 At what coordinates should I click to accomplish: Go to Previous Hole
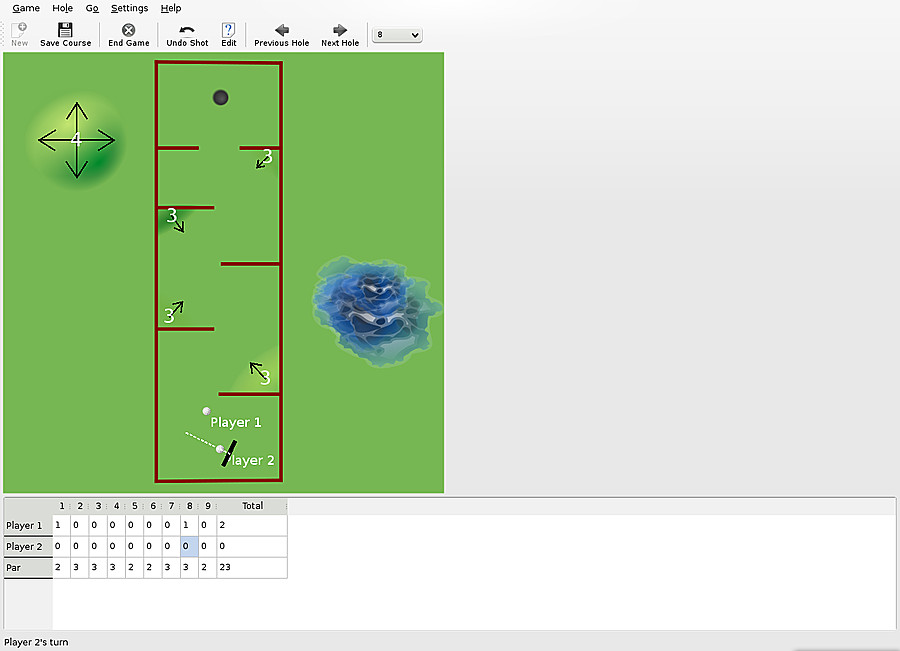(x=281, y=34)
